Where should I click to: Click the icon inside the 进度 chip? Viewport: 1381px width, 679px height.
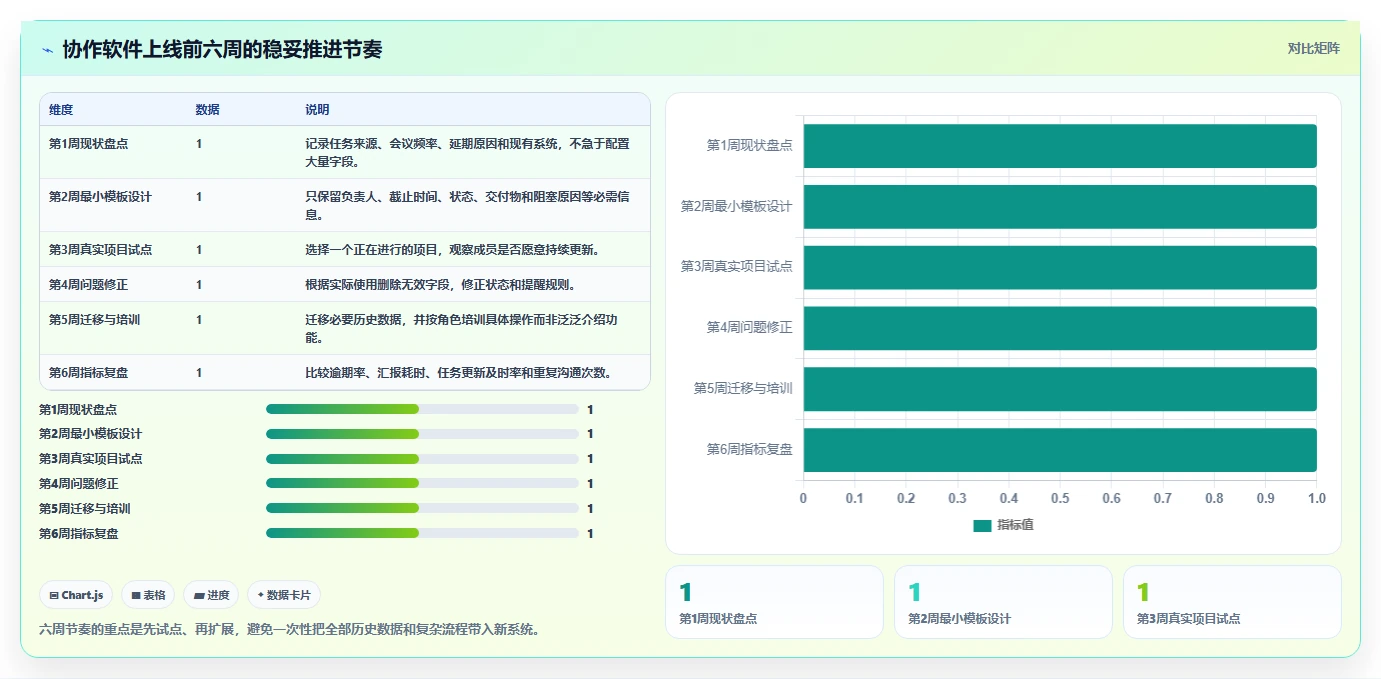click(199, 595)
